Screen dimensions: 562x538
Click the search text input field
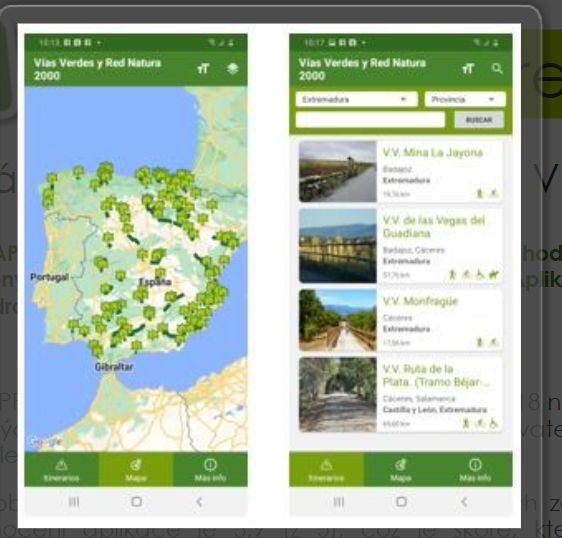coord(370,120)
